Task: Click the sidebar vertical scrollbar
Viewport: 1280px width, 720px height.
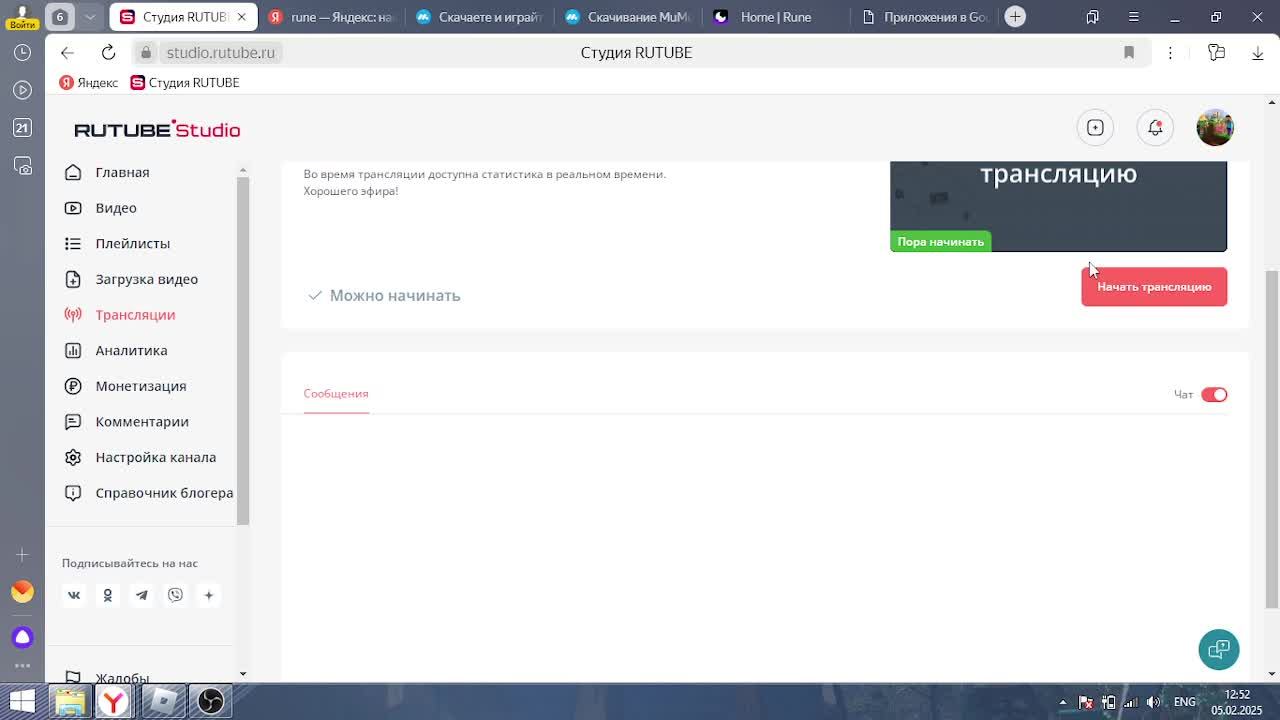Action: tap(242, 350)
